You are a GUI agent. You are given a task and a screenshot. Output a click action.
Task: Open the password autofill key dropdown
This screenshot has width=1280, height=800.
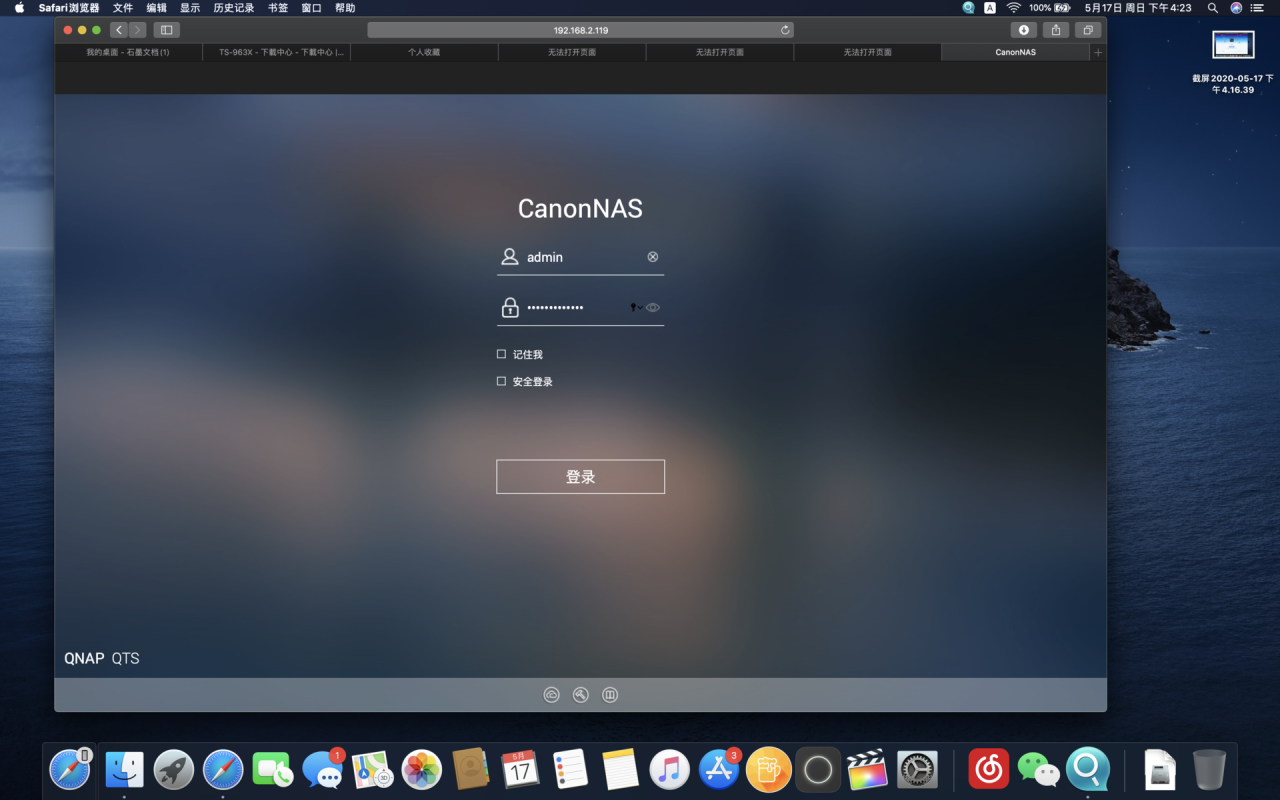[636, 308]
